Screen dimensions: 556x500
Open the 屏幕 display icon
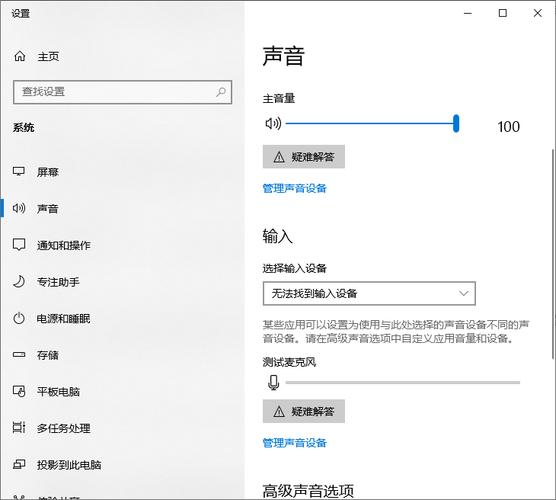click(19, 171)
